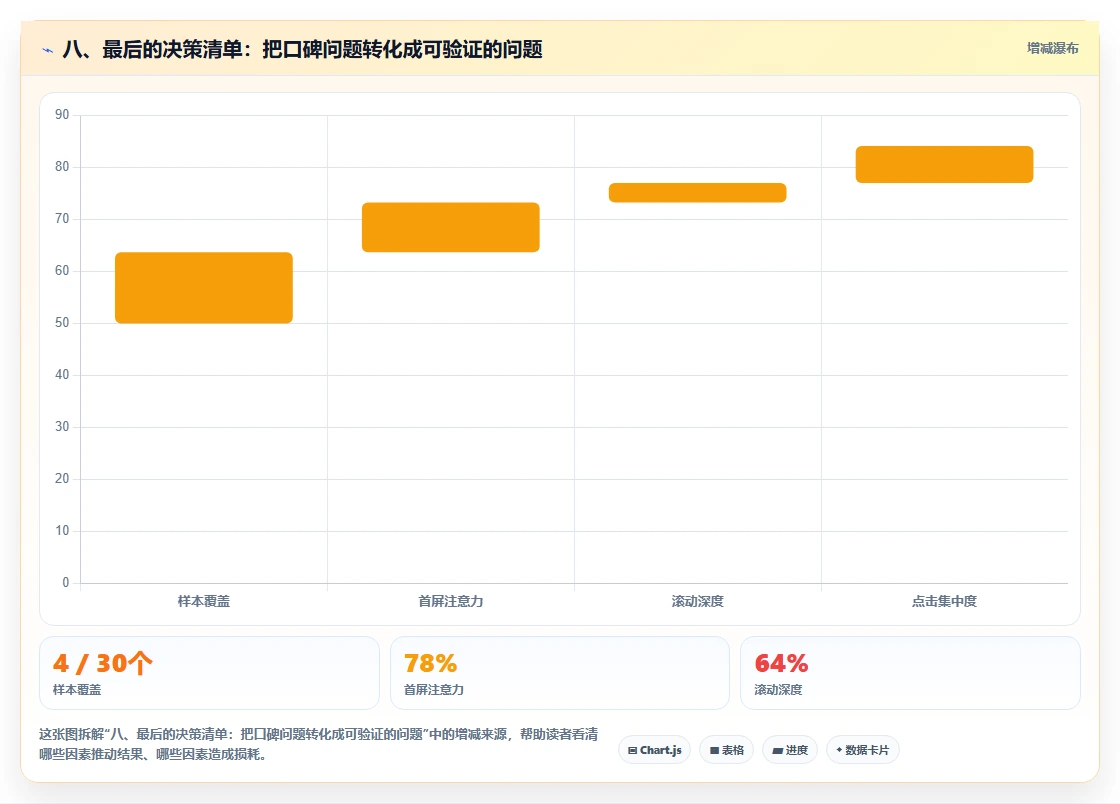
Task: Click the bar icon in the 进度 chip
Action: (778, 750)
